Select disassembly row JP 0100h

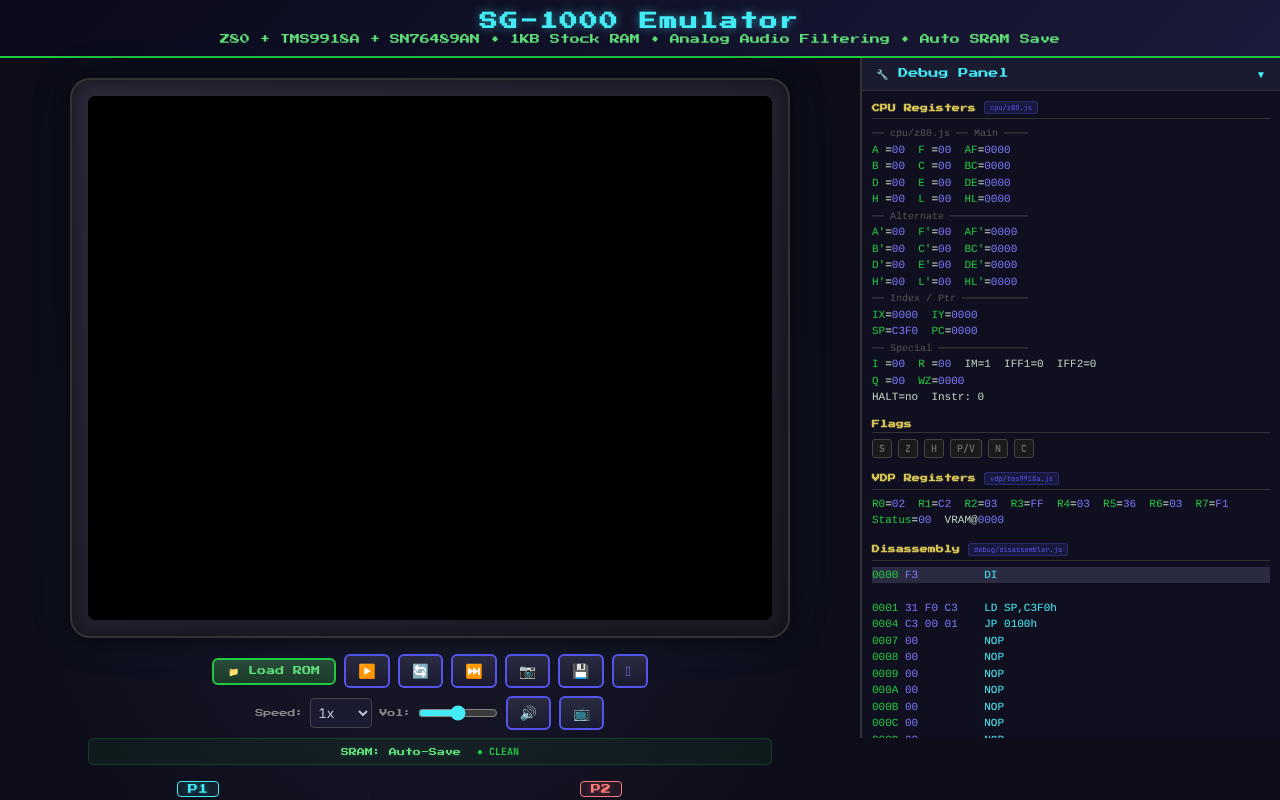[1071, 624]
